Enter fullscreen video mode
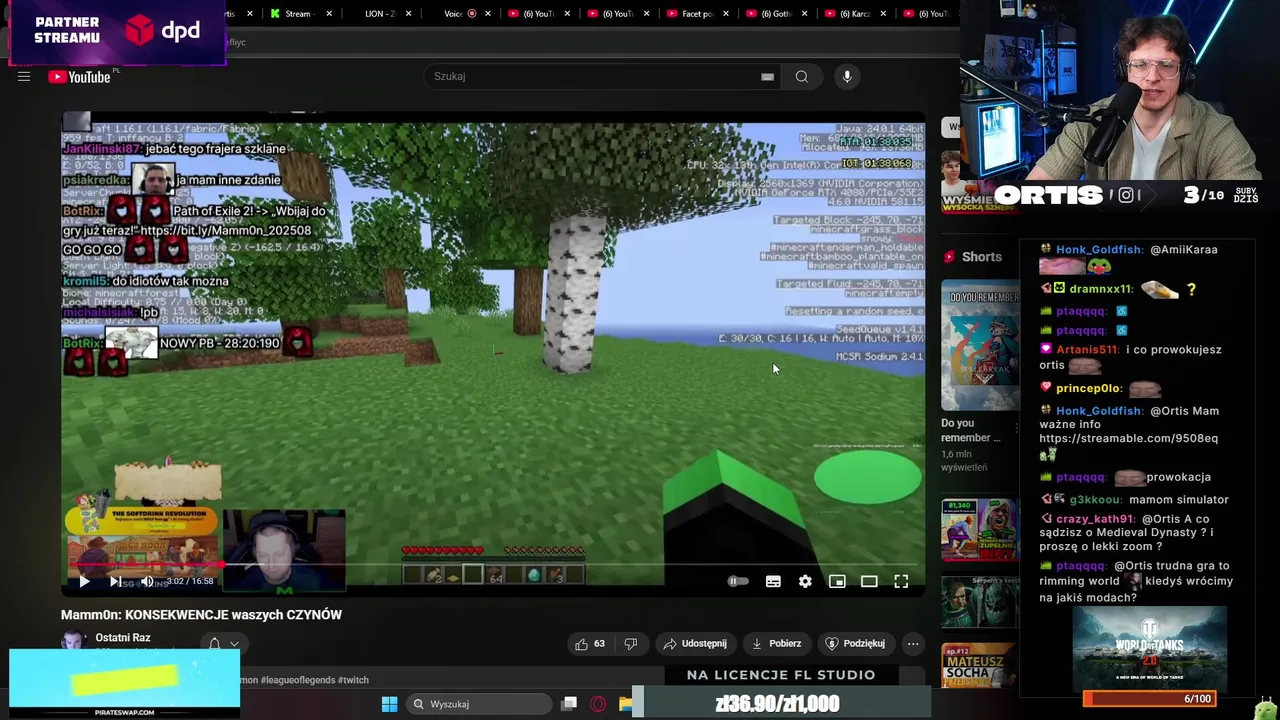This screenshot has height=720, width=1280. pyautogui.click(x=901, y=581)
